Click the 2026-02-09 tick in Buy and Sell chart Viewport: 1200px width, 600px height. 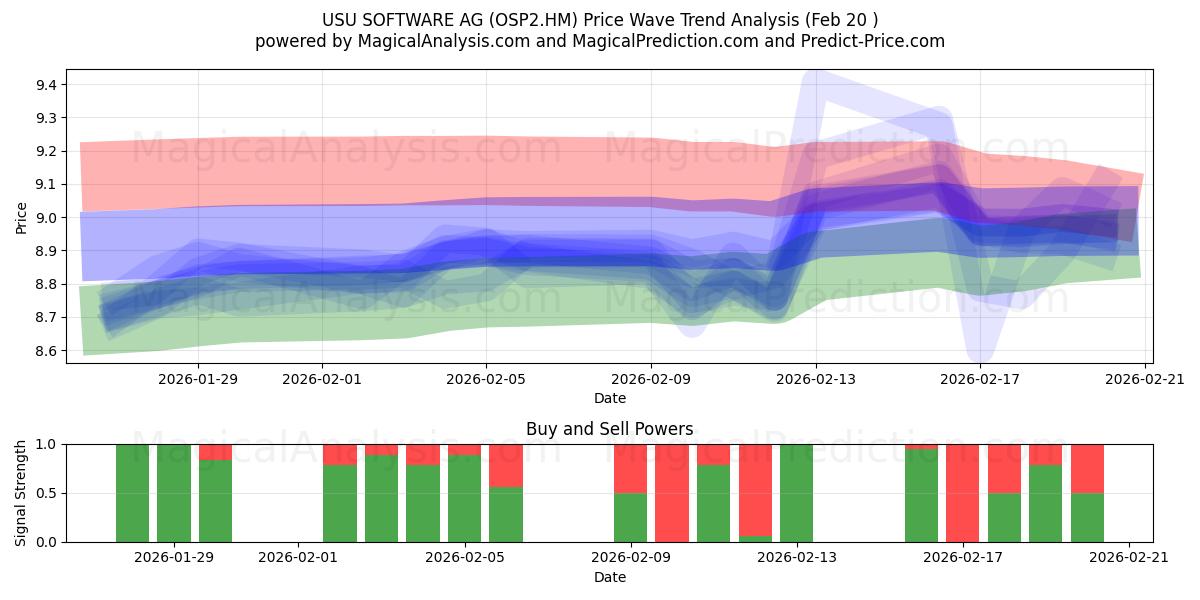click(x=631, y=558)
